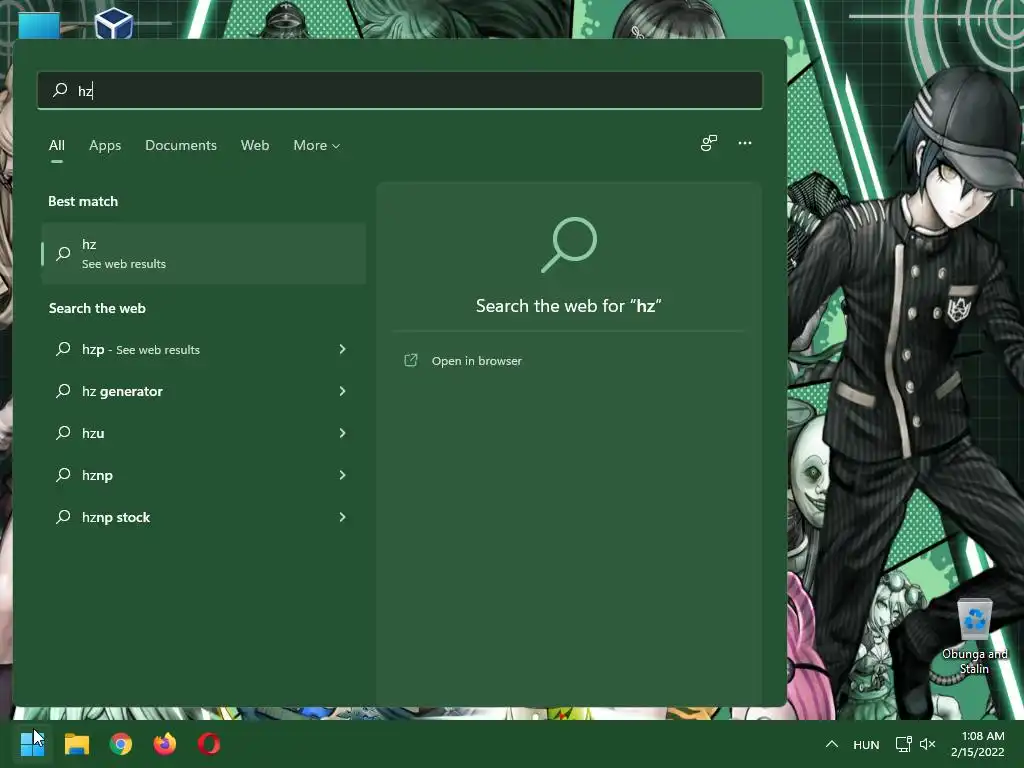
Task: Select the hz best match result
Action: click(204, 253)
